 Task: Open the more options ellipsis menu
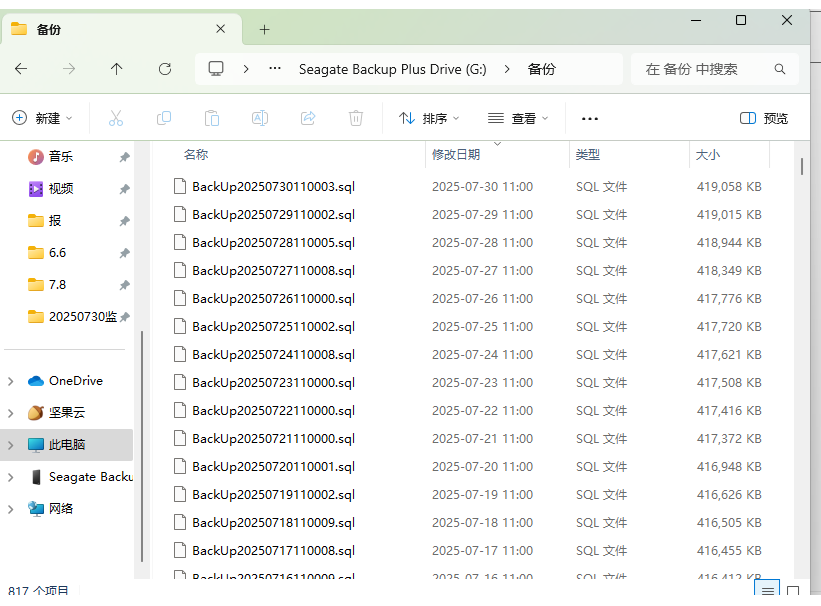590,118
